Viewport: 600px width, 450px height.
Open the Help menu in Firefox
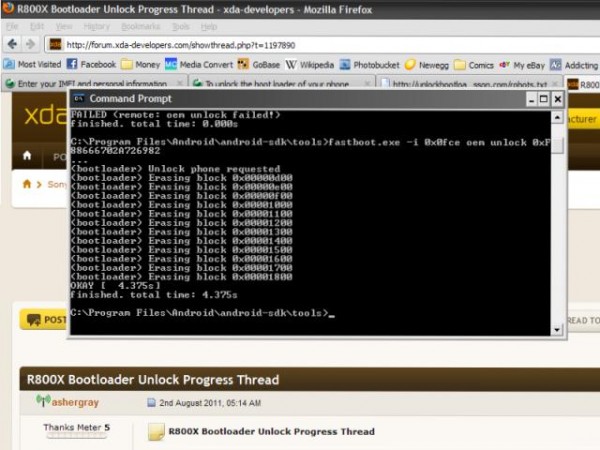pos(209,26)
